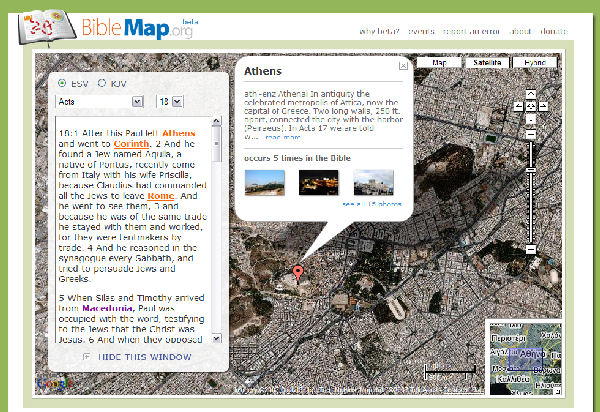Pan the map left arrow

point(518,106)
